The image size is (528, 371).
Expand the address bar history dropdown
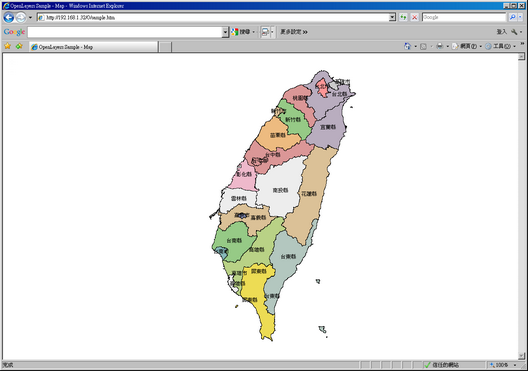click(x=392, y=17)
